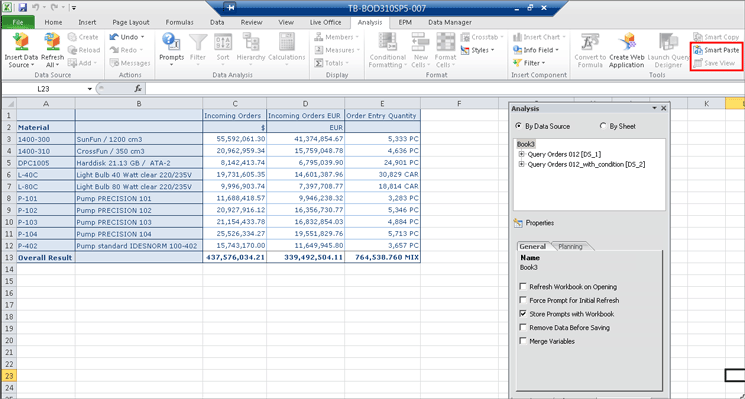This screenshot has height=399, width=745.
Task: Click Create Web Application icon
Action: click(x=627, y=42)
